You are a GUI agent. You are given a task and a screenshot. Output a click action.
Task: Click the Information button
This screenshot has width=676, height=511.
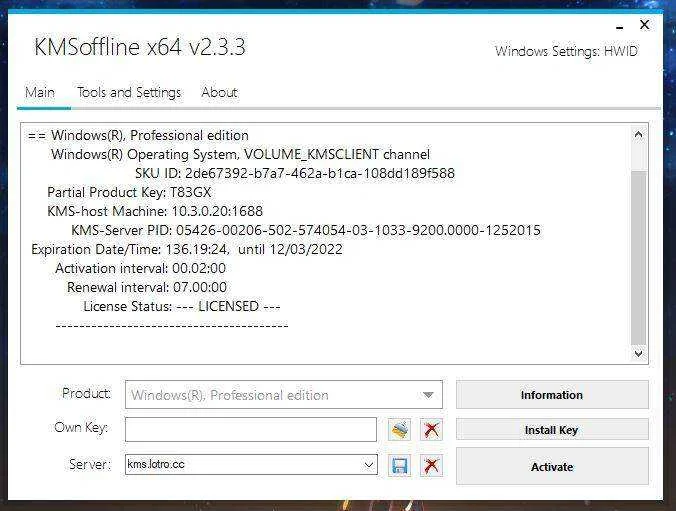pos(552,395)
